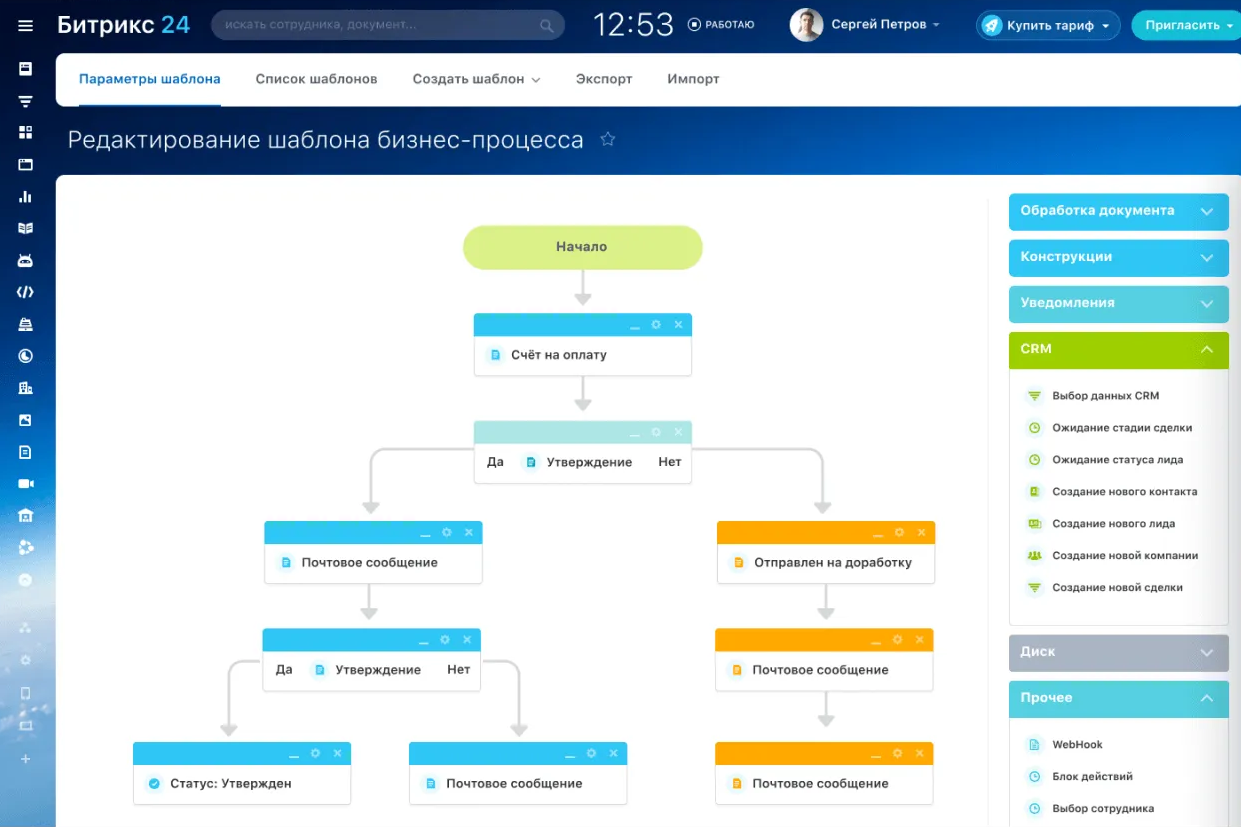The width and height of the screenshot is (1241, 827).
Task: Open settings gear on Счёт на оплату block
Action: [656, 325]
